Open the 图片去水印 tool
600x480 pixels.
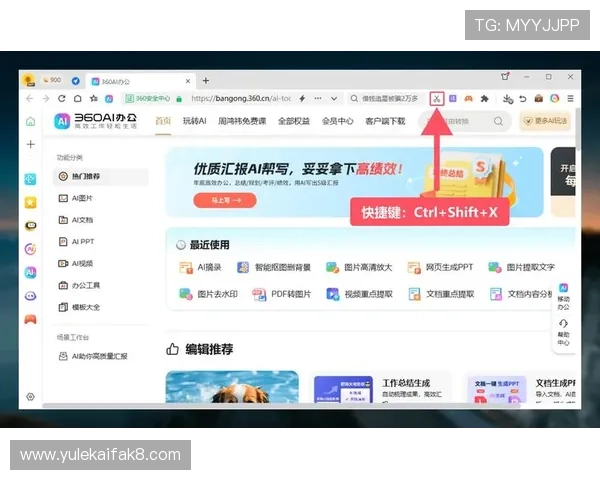(x=209, y=294)
